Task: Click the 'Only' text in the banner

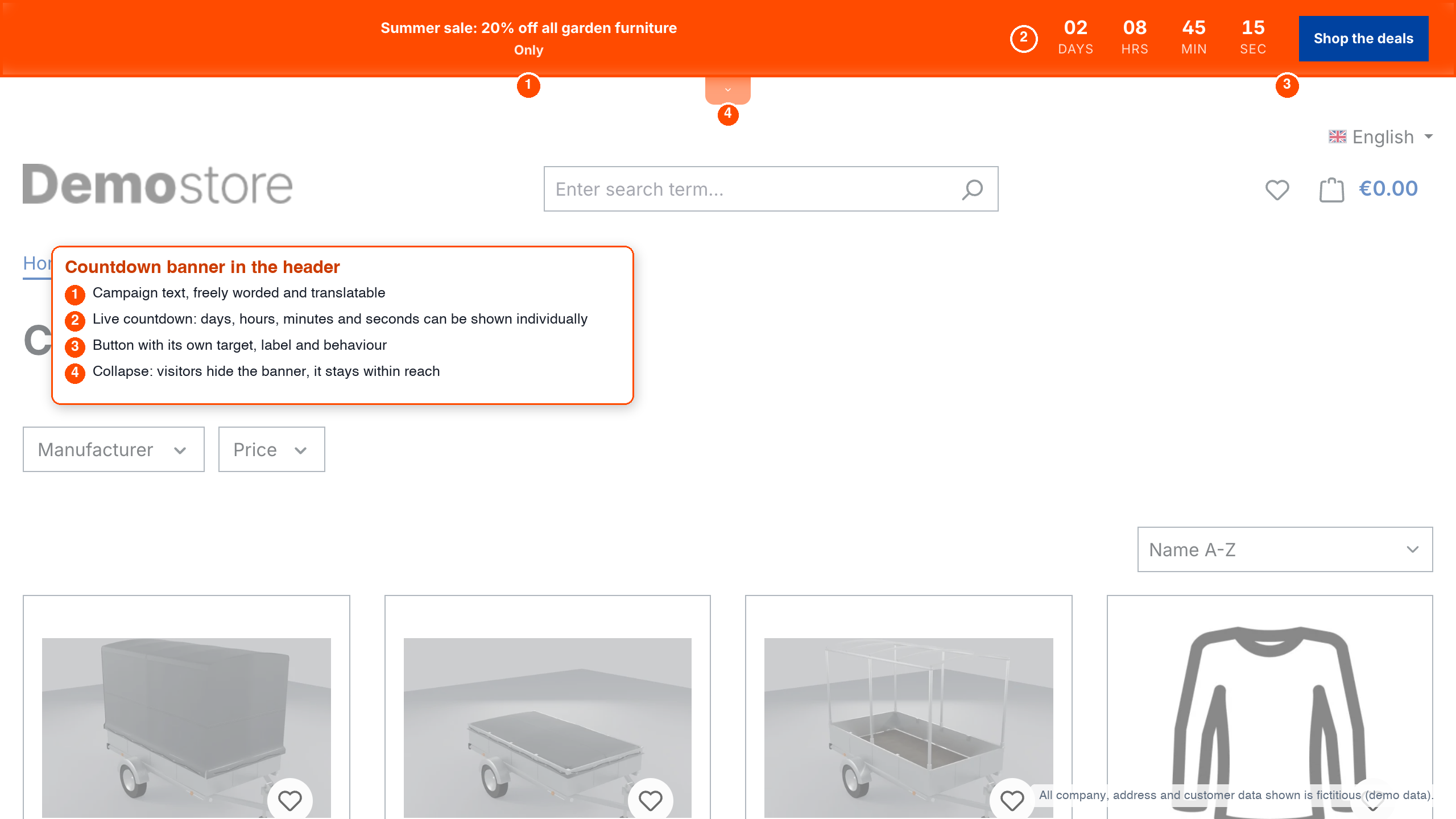Action: click(528, 50)
